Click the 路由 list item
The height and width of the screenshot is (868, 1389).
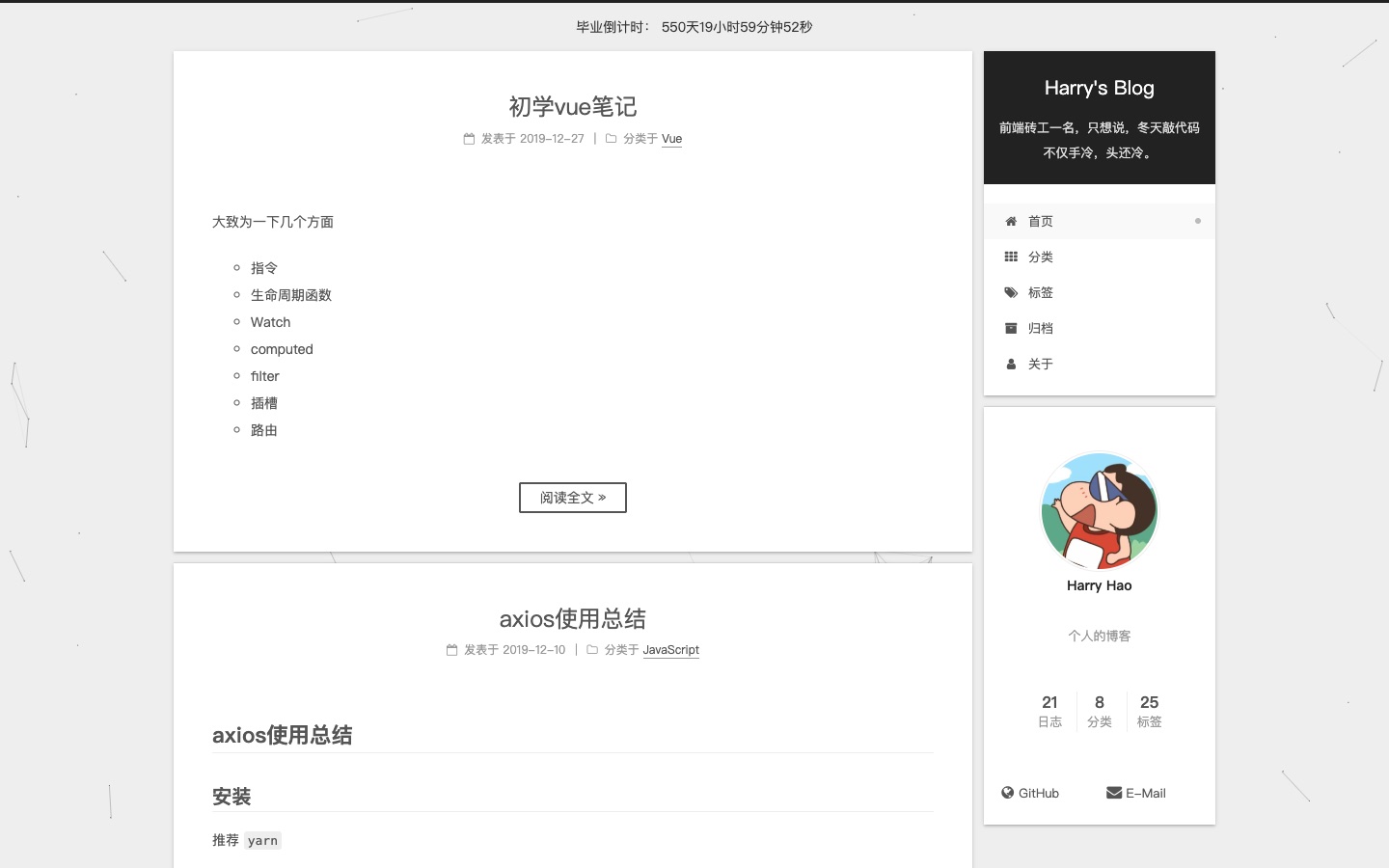pyautogui.click(x=264, y=430)
